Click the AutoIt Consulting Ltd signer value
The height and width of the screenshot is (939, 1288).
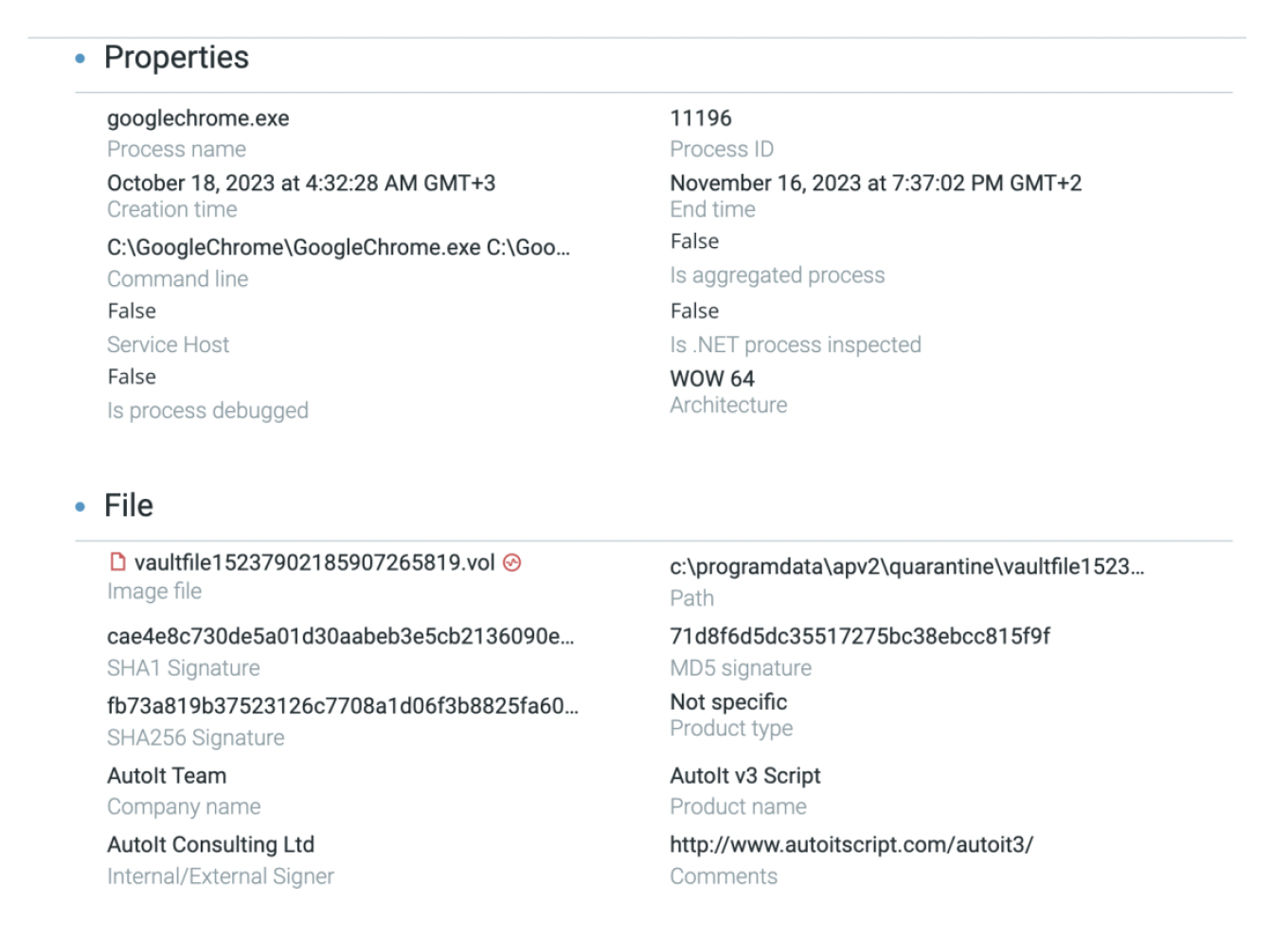pos(210,844)
